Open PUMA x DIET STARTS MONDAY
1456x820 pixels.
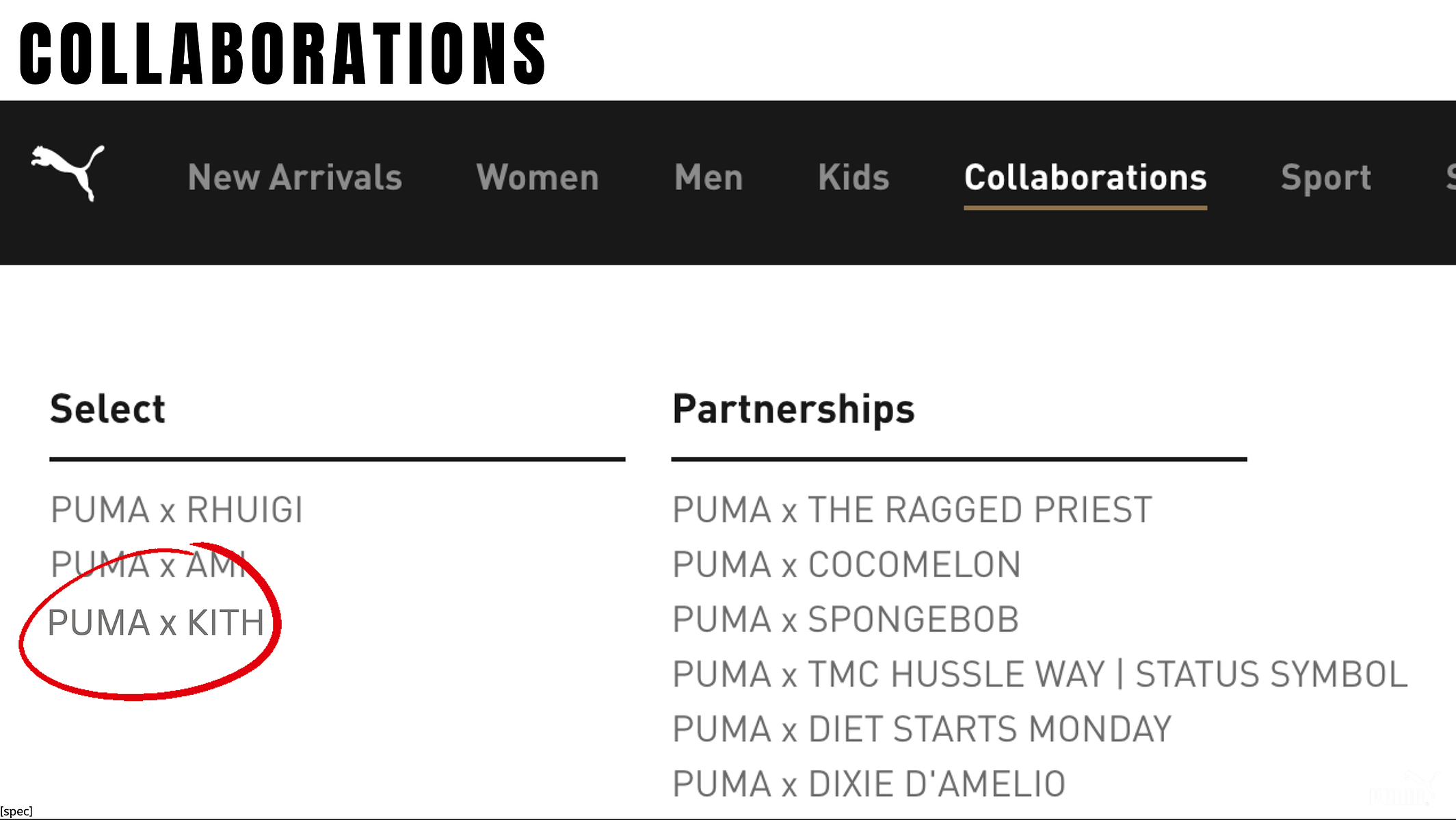point(922,729)
